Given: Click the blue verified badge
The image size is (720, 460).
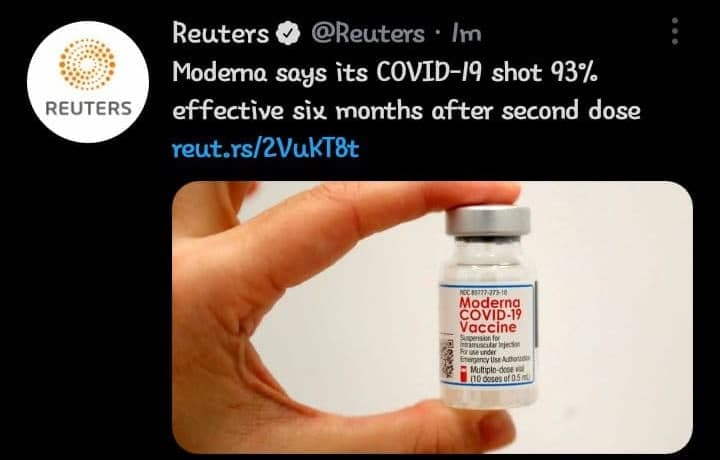Looking at the screenshot, I should coord(287,34).
